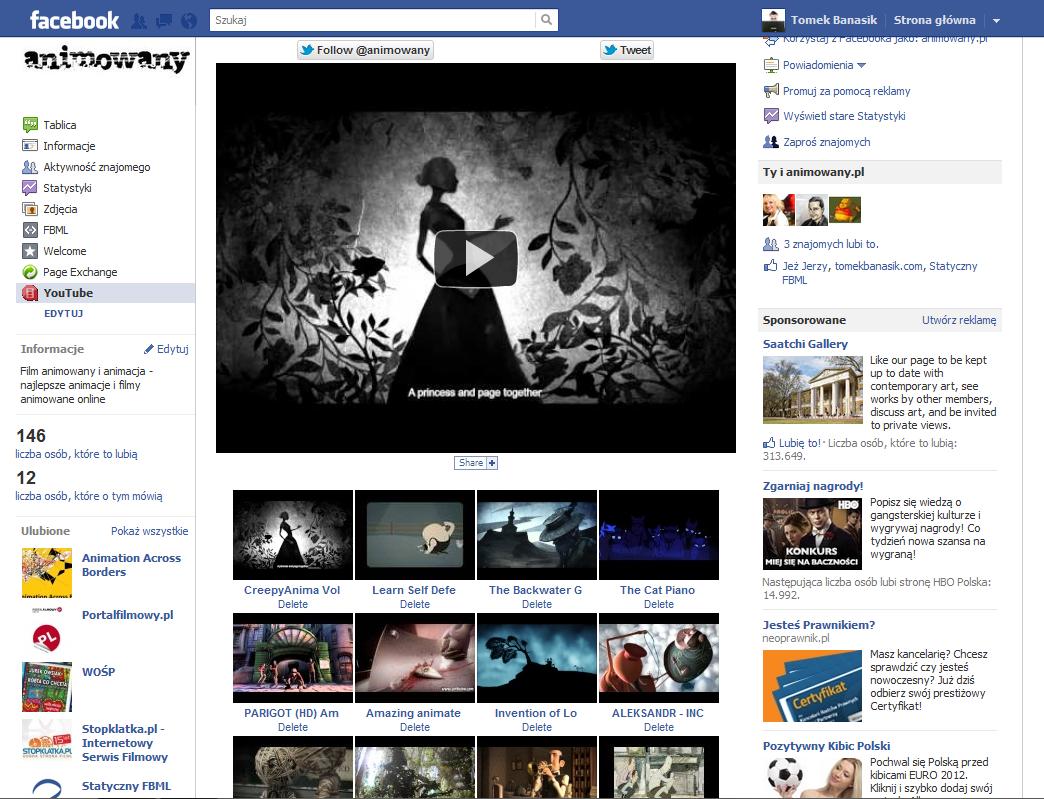Delete the Invention of Lo video
This screenshot has height=799, width=1044.
[537, 727]
